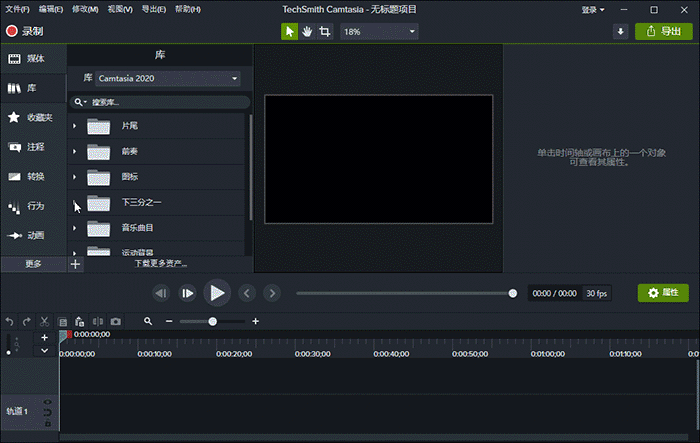The image size is (700, 443).
Task: Click the black preview canvas
Action: point(379,159)
